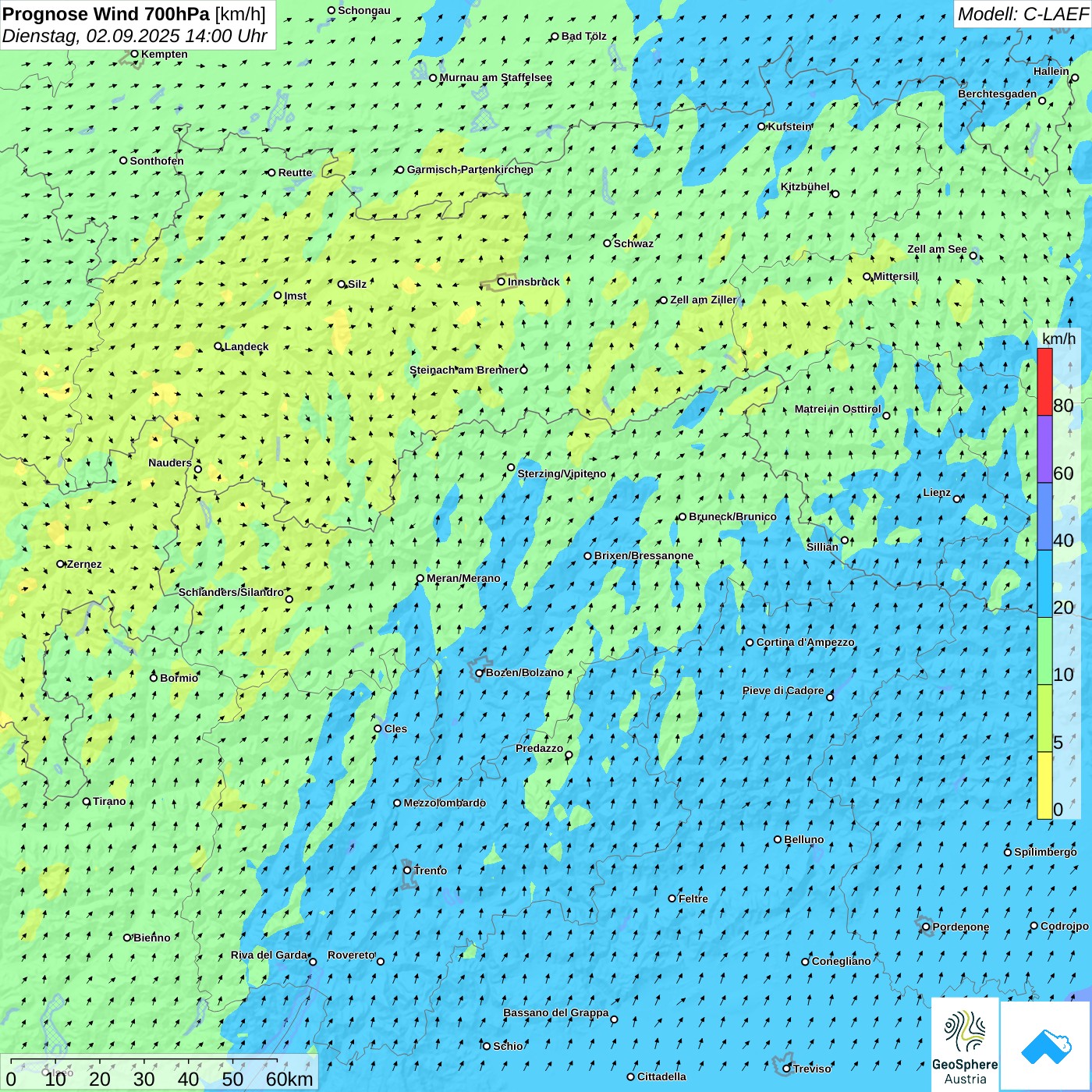
Task: Click the Bozen/Bolzano city marker
Action: [480, 672]
